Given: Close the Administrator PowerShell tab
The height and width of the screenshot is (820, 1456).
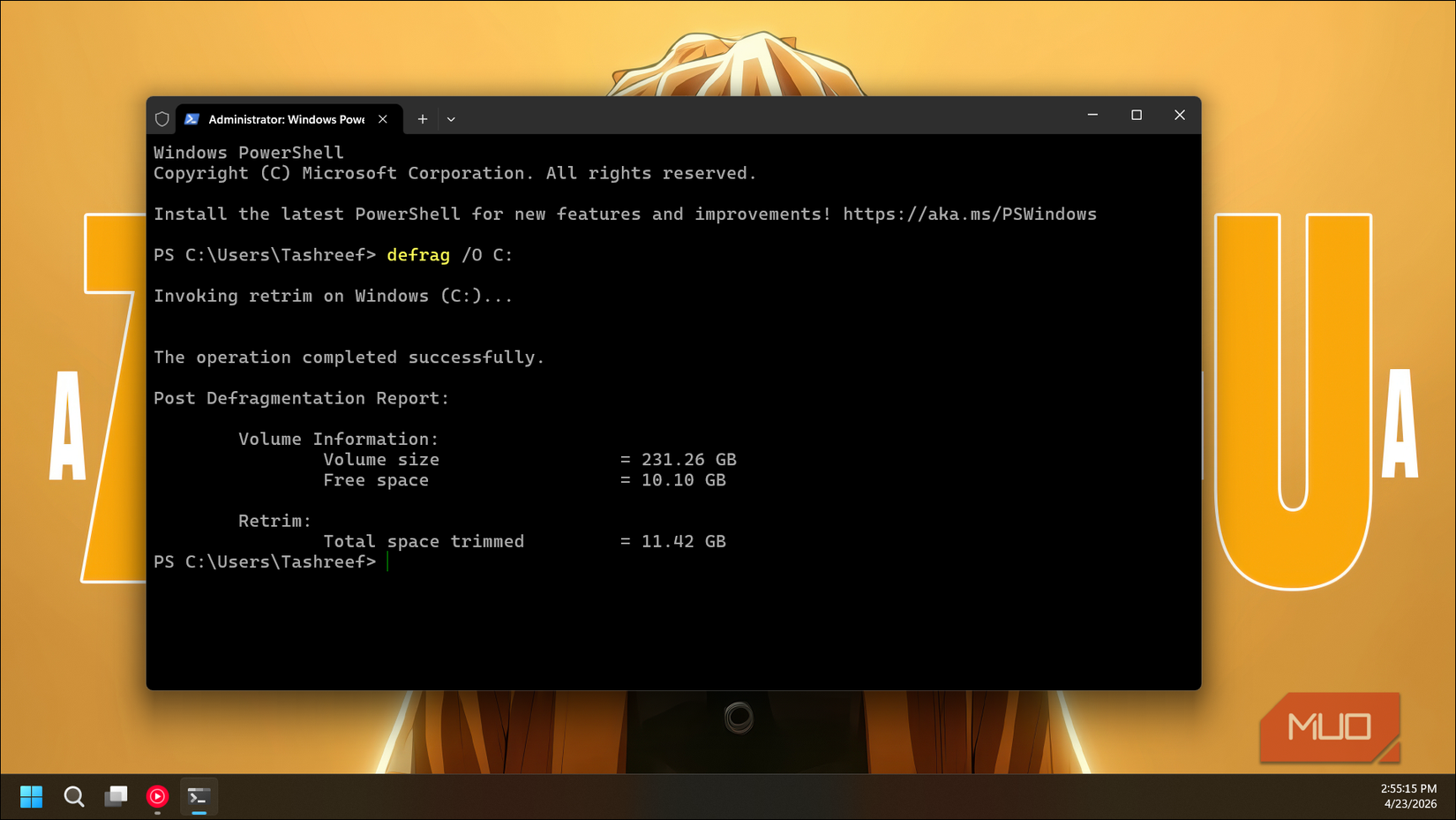Looking at the screenshot, I should pyautogui.click(x=382, y=118).
